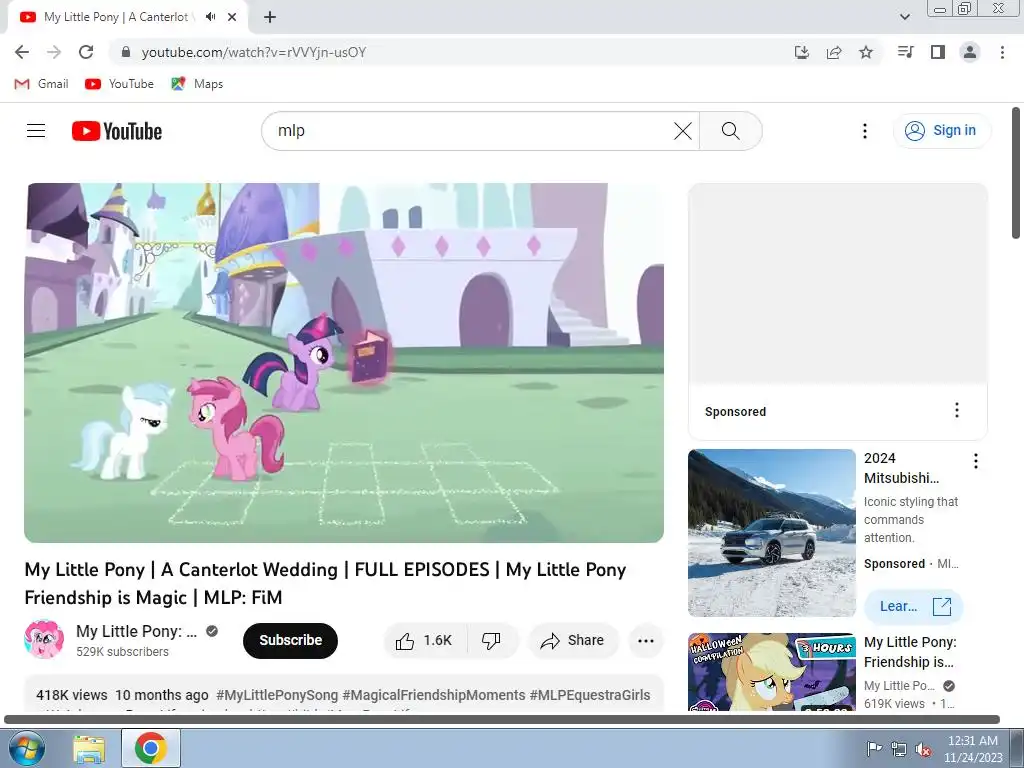Reload the YouTube page
The image size is (1024, 768).
pyautogui.click(x=86, y=52)
